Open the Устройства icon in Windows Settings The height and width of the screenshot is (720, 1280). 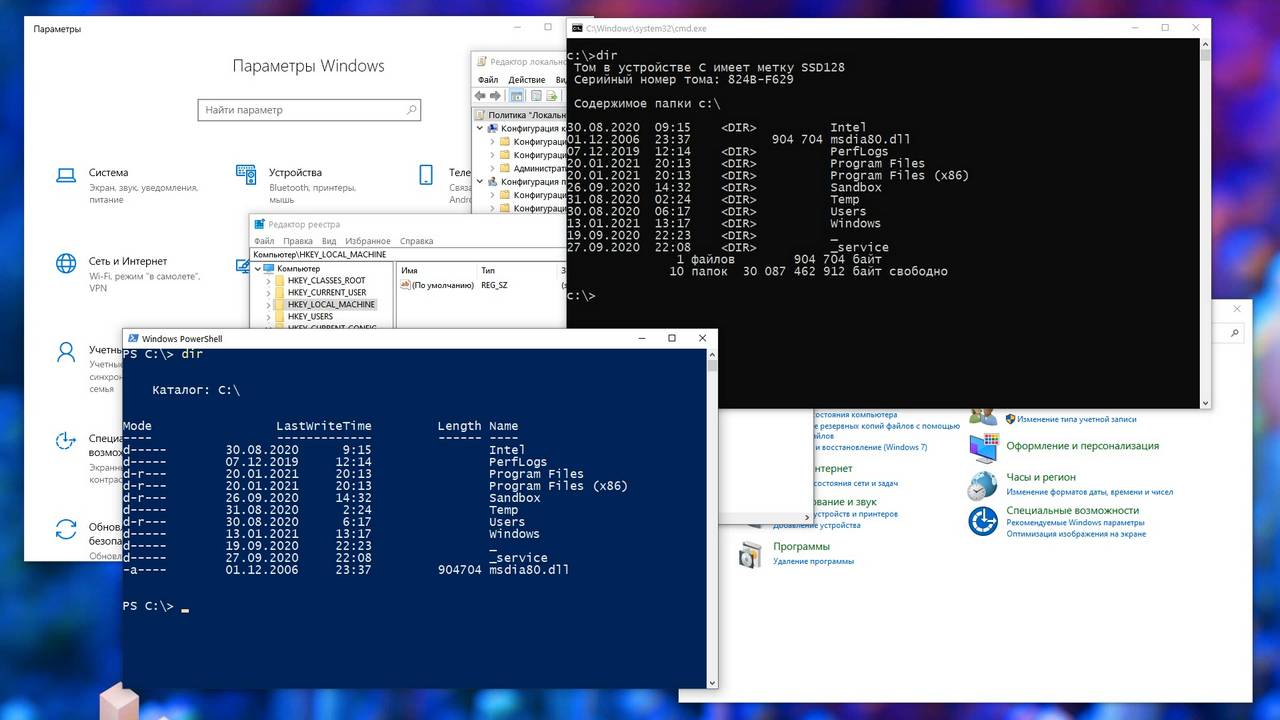[246, 175]
